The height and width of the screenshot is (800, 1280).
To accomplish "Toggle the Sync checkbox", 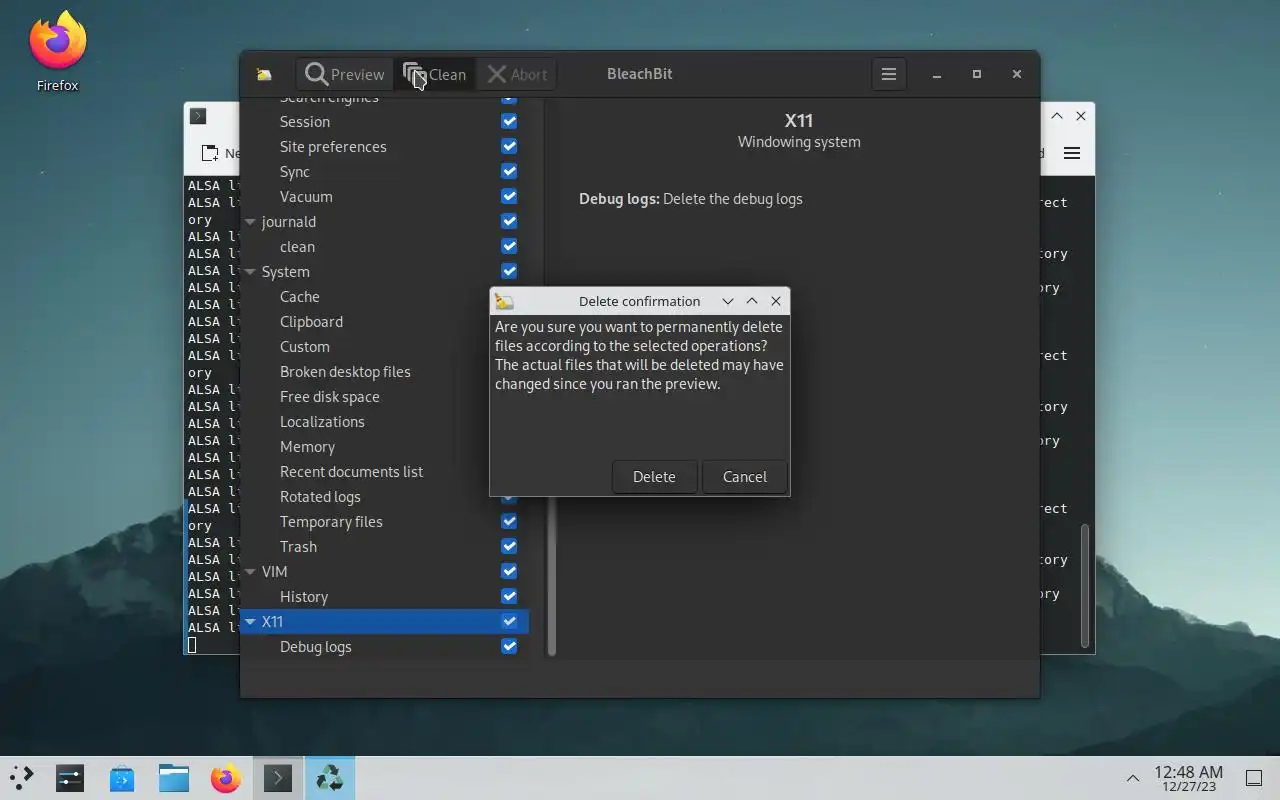I will 509,171.
